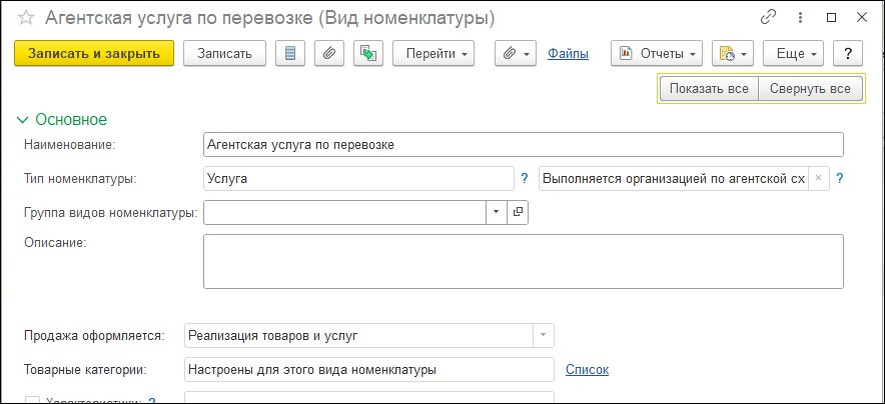The height and width of the screenshot is (404, 885).
Task: Click Свернуть все button
Action: click(x=810, y=89)
